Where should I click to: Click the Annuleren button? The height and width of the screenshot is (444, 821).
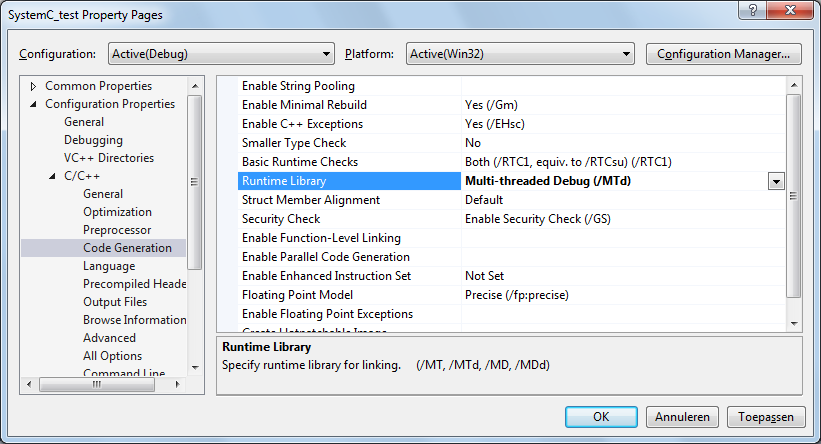click(x=682, y=416)
